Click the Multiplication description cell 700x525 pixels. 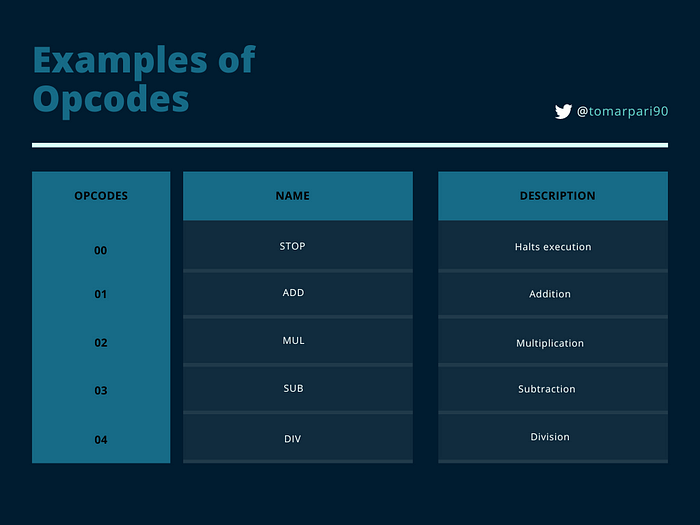pyautogui.click(x=553, y=341)
